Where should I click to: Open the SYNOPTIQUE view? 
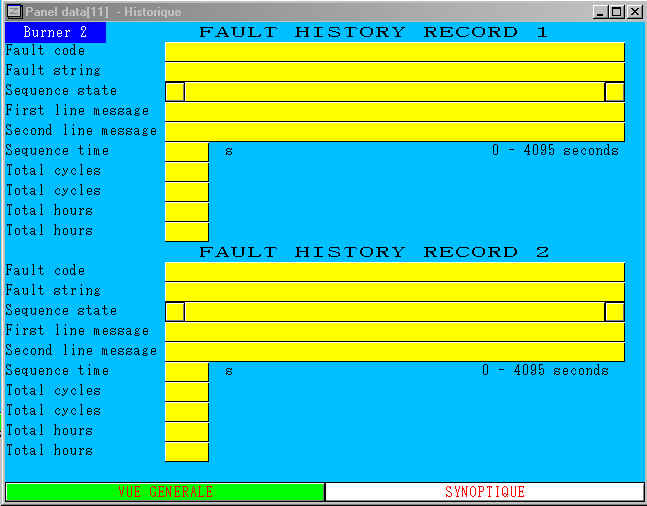tap(484, 492)
